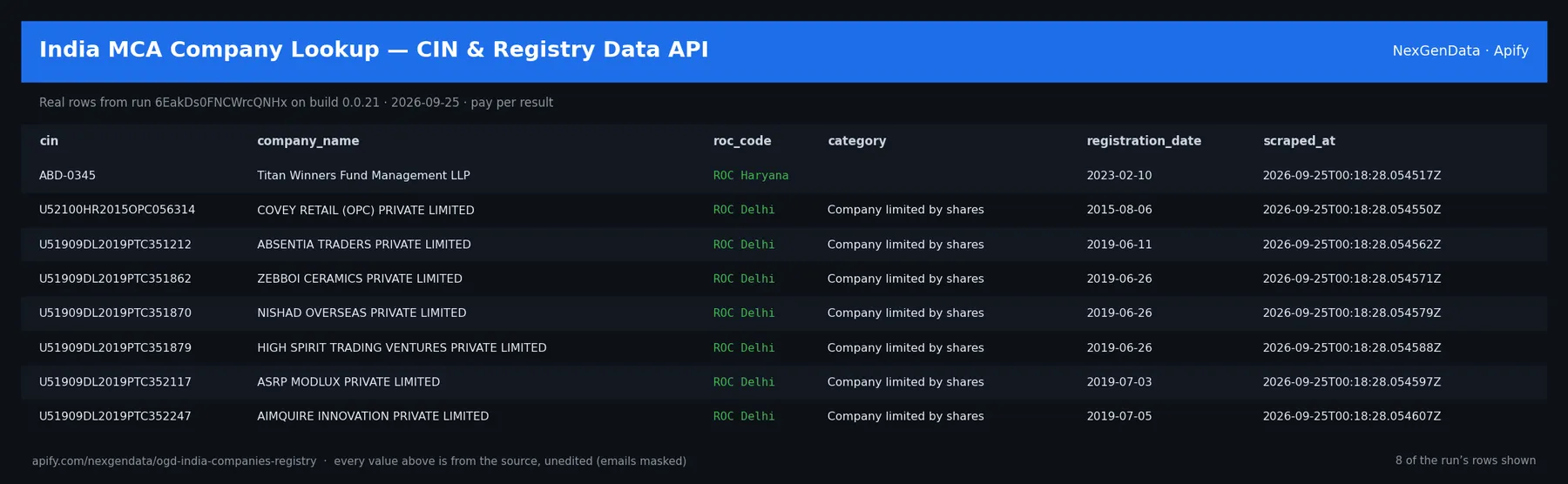Click timestamp ending 054562Z
The width and height of the screenshot is (1568, 484).
coord(1352,245)
